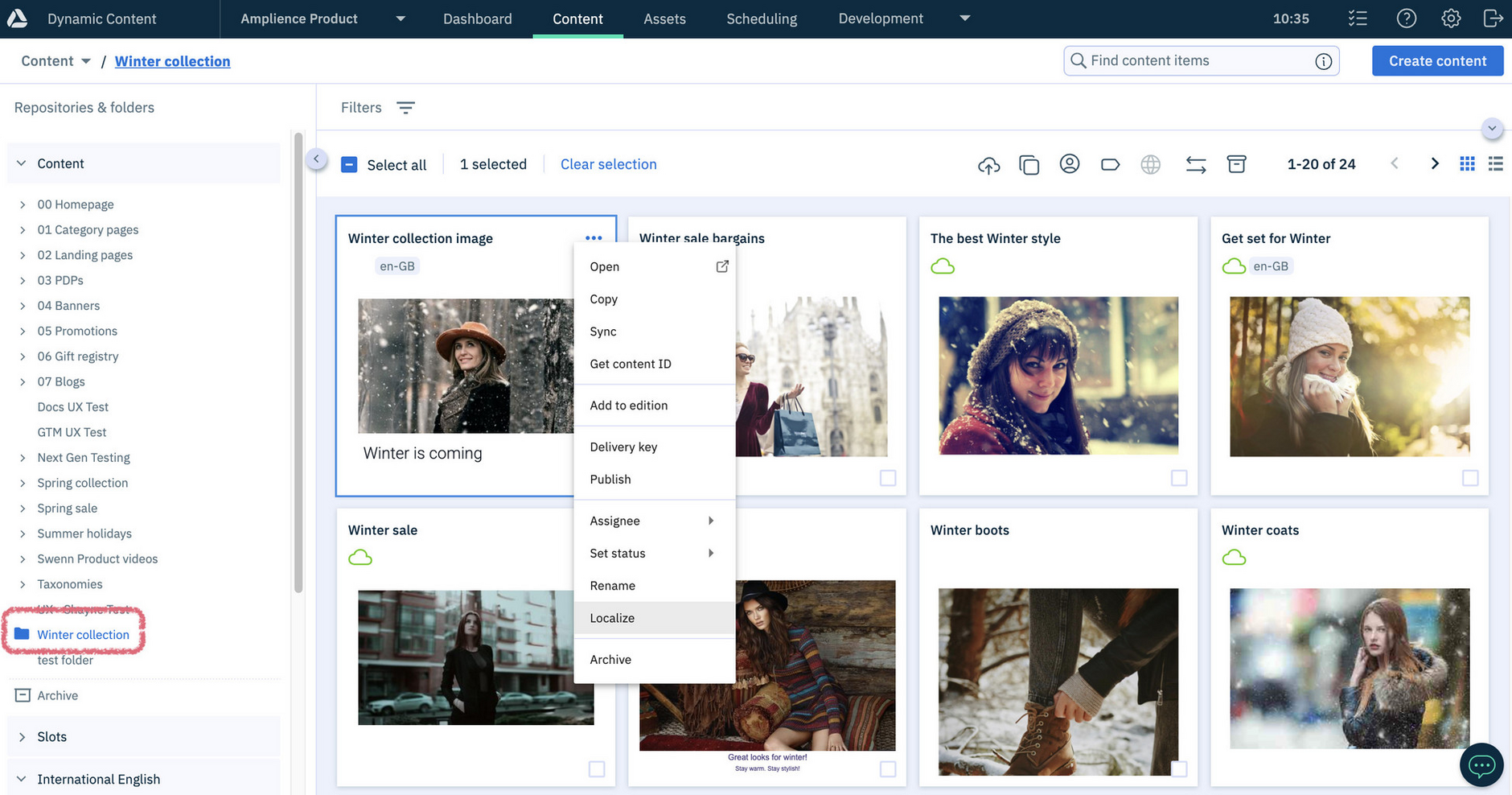
Task: Expand the filters panel chevron
Action: [1492, 129]
